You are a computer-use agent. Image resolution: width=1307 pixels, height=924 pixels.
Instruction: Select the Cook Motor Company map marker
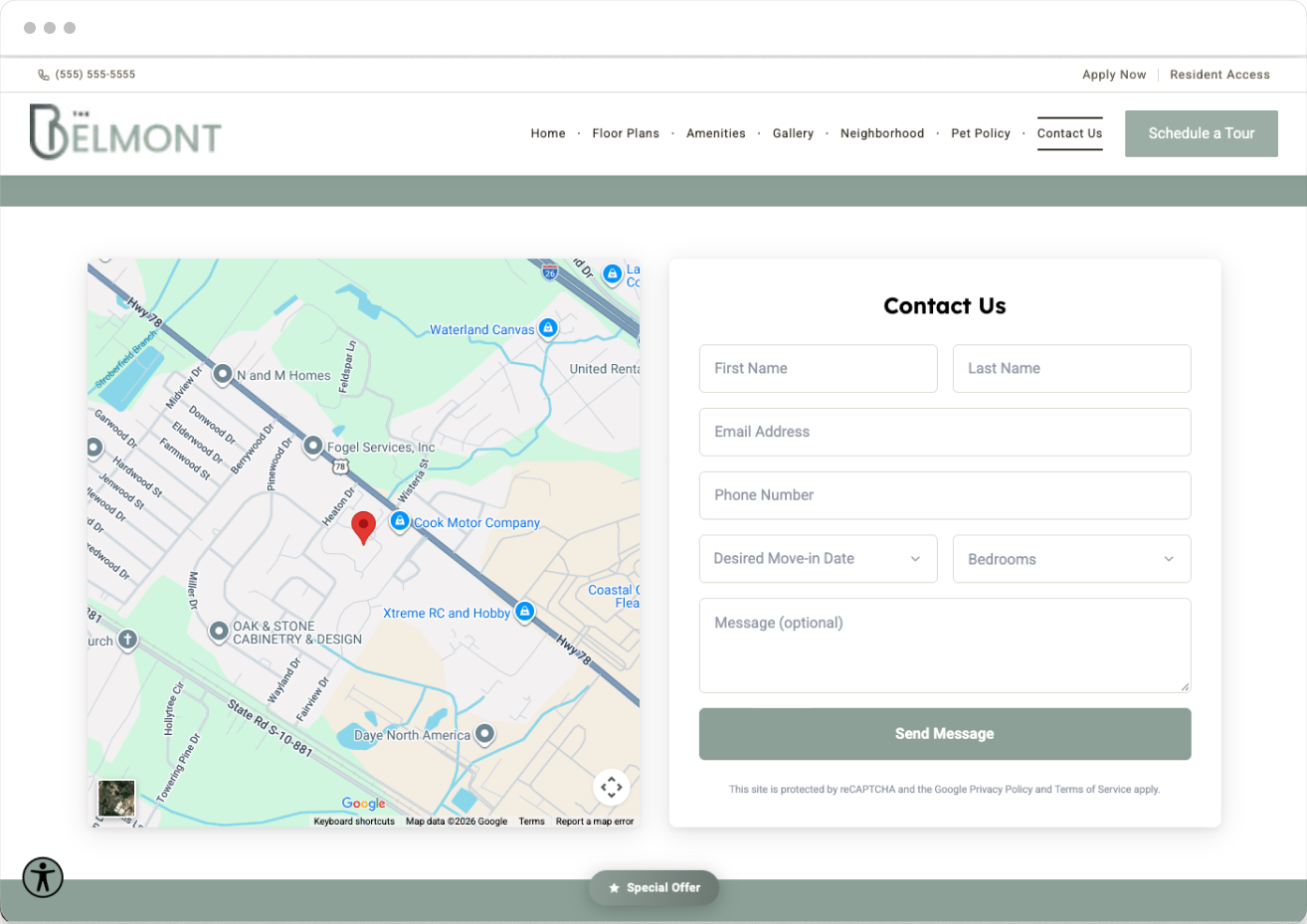pyautogui.click(x=400, y=521)
